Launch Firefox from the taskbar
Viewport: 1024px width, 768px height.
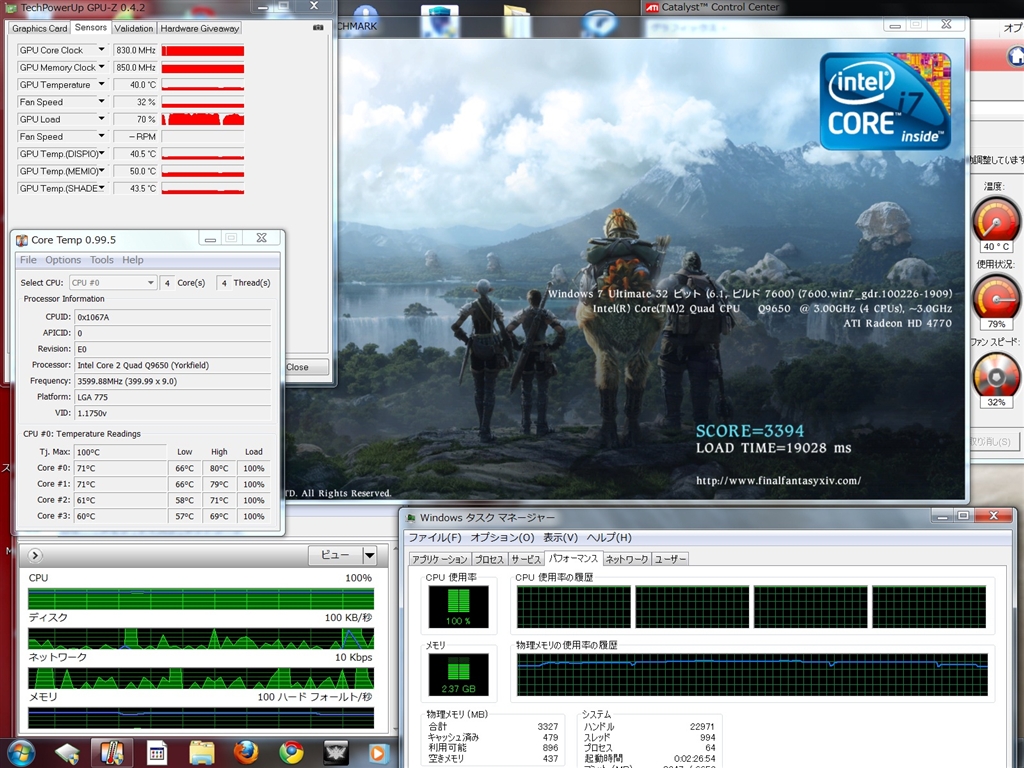tap(246, 751)
